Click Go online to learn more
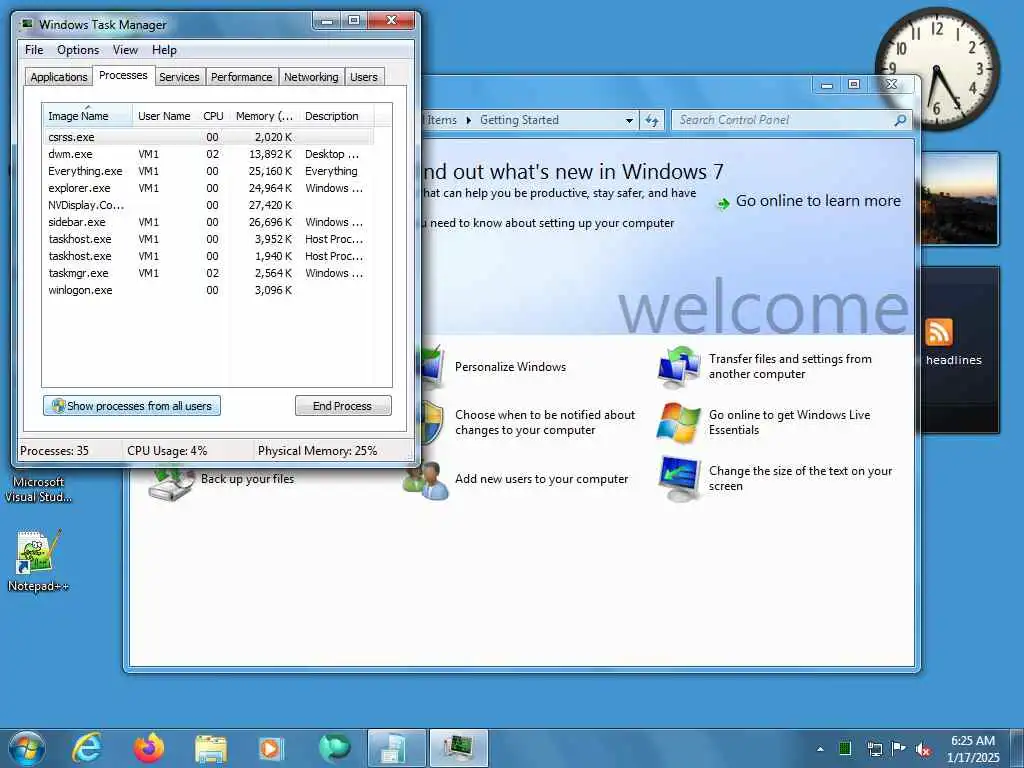Image resolution: width=1024 pixels, height=768 pixels. [818, 201]
